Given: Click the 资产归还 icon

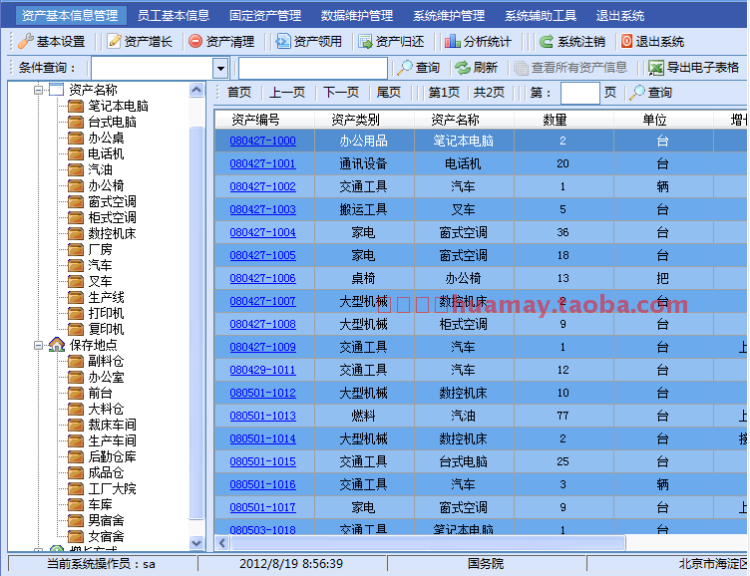Looking at the screenshot, I should tap(365, 42).
